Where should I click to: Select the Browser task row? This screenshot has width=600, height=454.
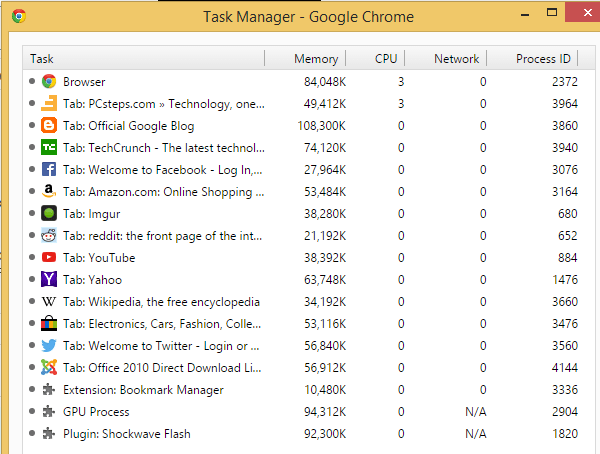click(309, 82)
